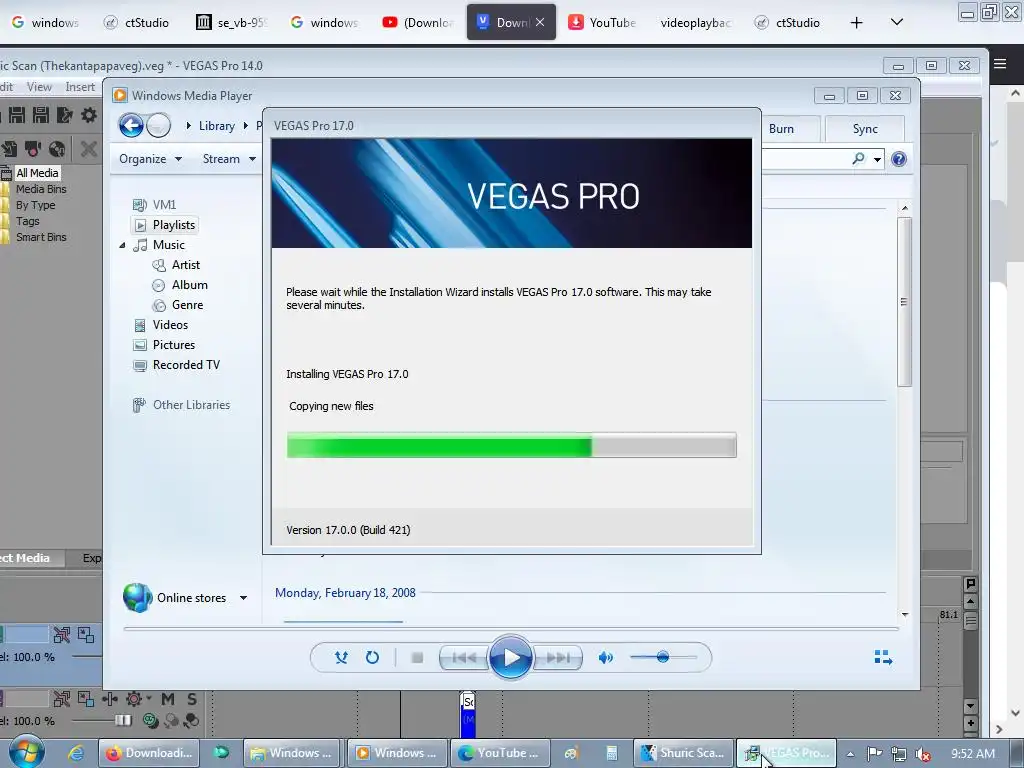This screenshot has height=768, width=1024.
Task: Open the Sync tab
Action: 865,129
